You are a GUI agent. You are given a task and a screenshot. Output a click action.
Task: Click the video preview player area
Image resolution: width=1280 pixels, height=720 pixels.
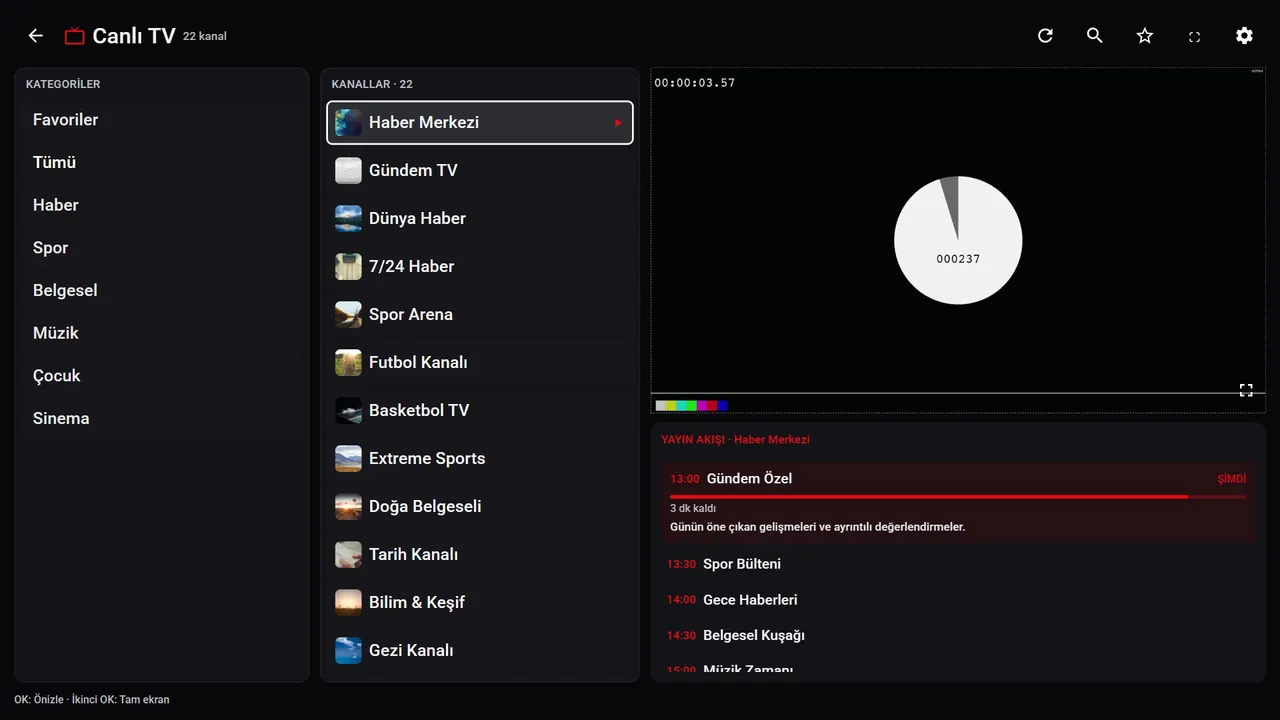point(958,240)
